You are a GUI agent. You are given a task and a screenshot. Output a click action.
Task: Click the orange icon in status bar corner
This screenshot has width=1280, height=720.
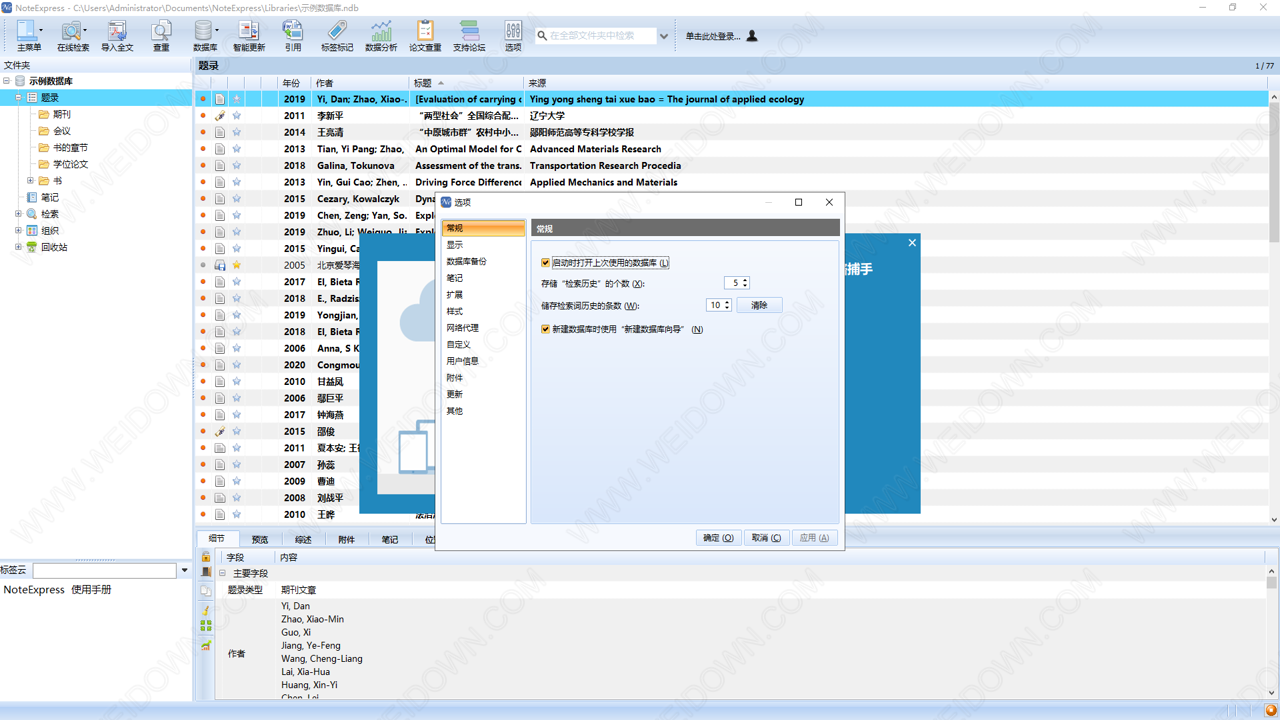tap(1271, 711)
